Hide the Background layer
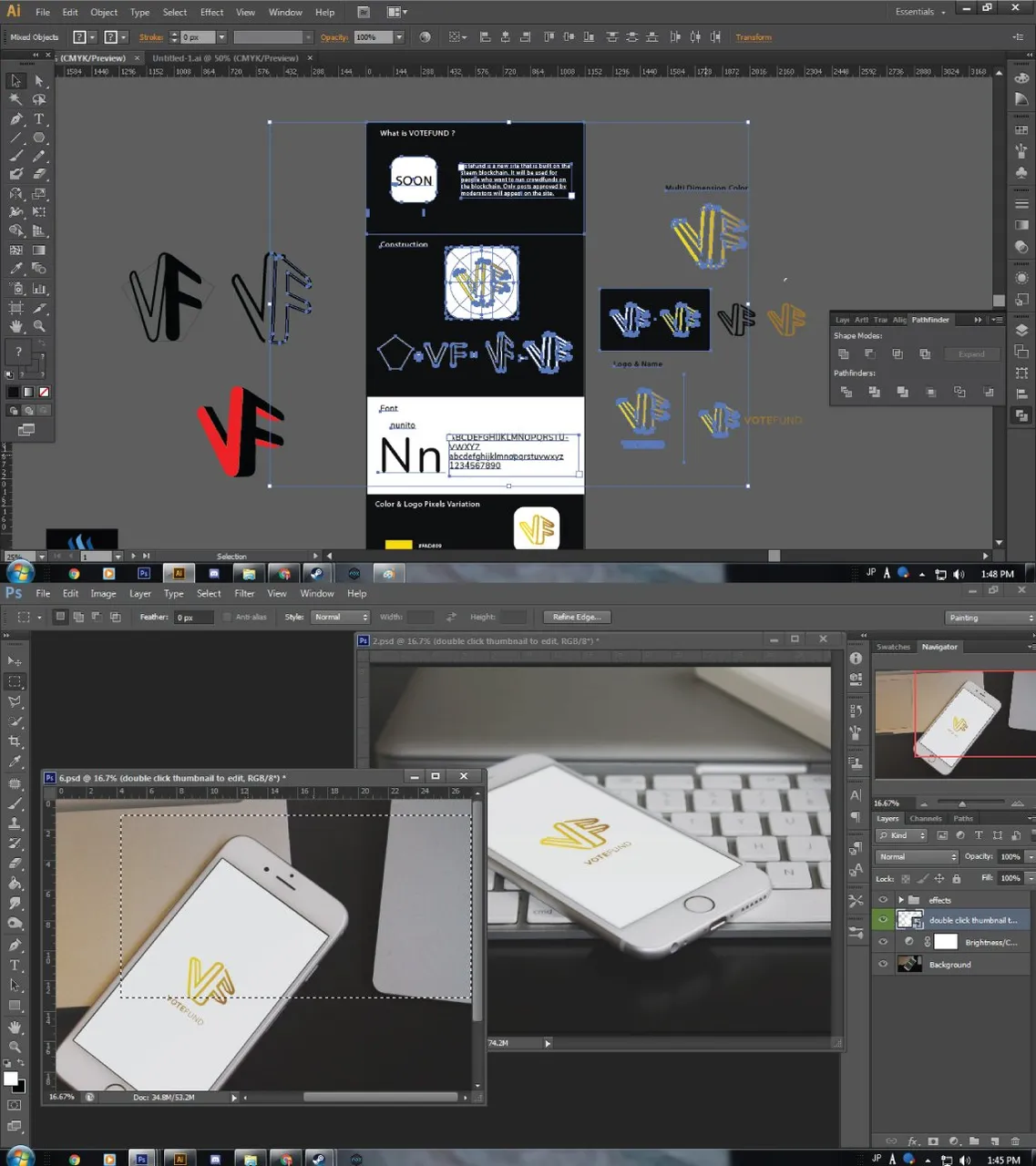1036x1166 pixels. (883, 965)
